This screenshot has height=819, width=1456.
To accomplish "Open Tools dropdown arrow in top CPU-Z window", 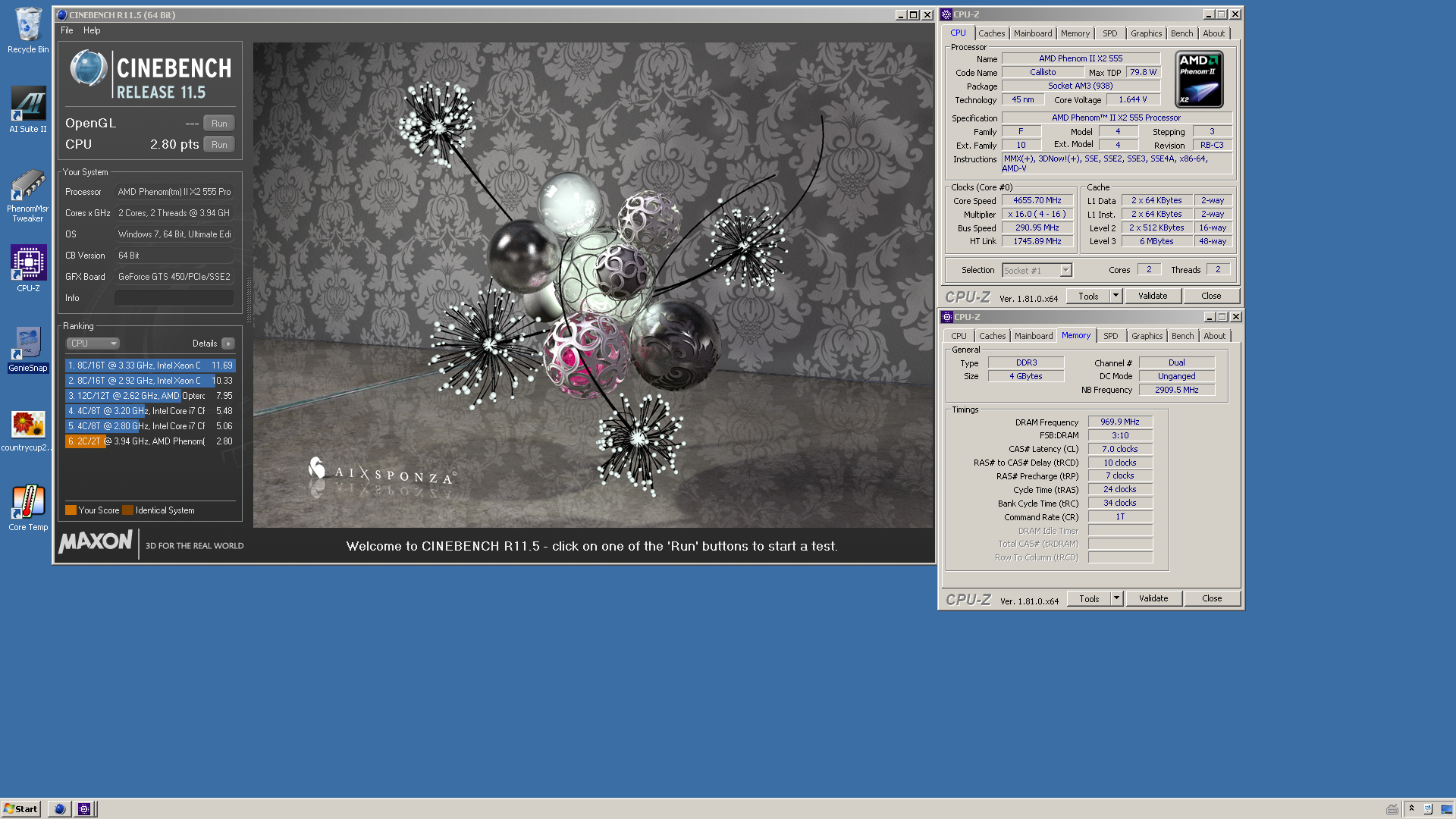I will pos(1116,297).
